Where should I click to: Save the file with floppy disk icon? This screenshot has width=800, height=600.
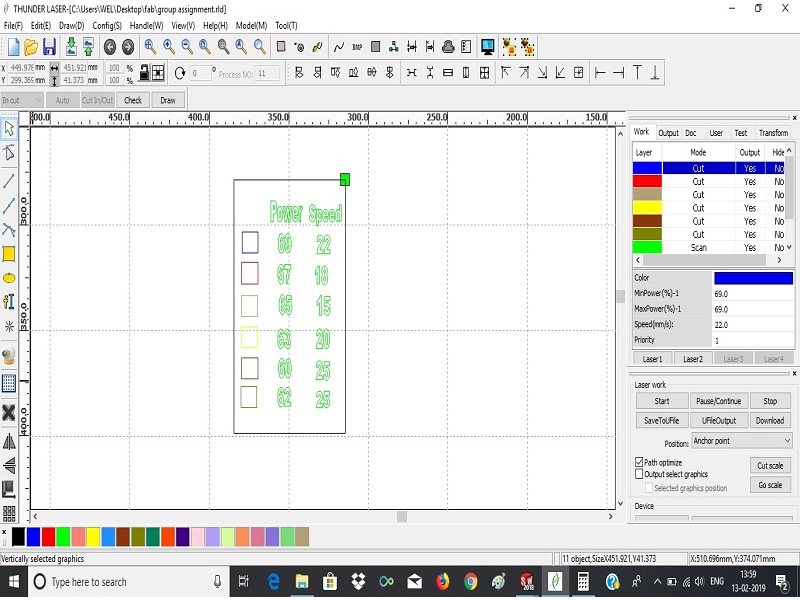[49, 47]
